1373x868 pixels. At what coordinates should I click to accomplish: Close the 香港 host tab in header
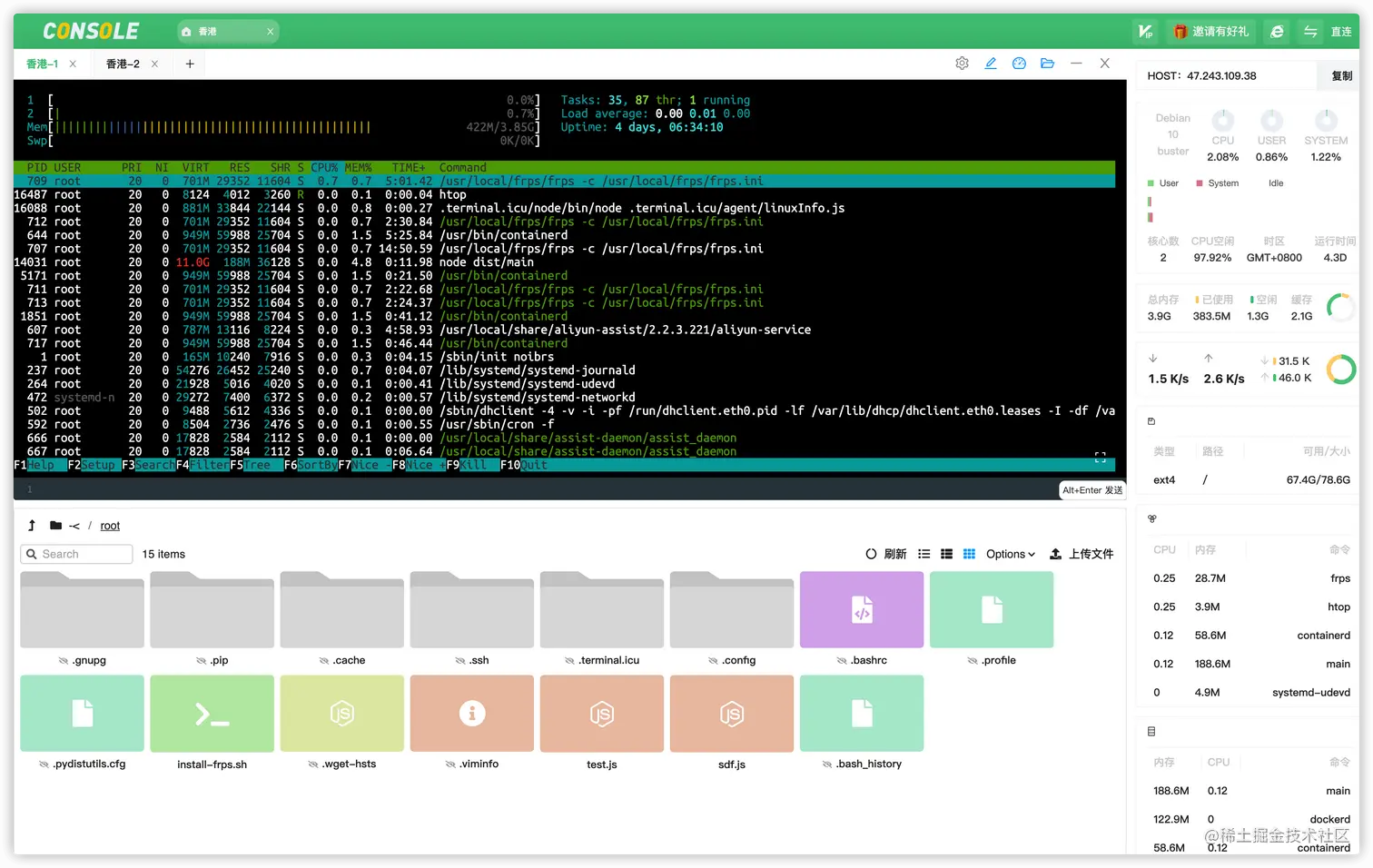(x=270, y=32)
